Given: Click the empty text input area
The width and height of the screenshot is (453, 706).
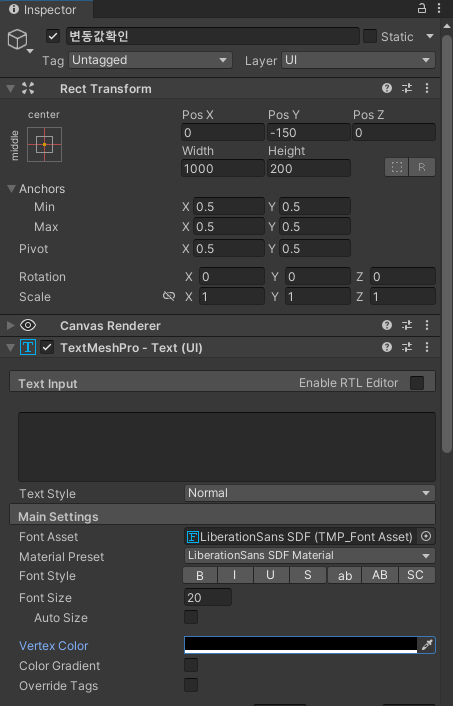Looking at the screenshot, I should (226, 447).
